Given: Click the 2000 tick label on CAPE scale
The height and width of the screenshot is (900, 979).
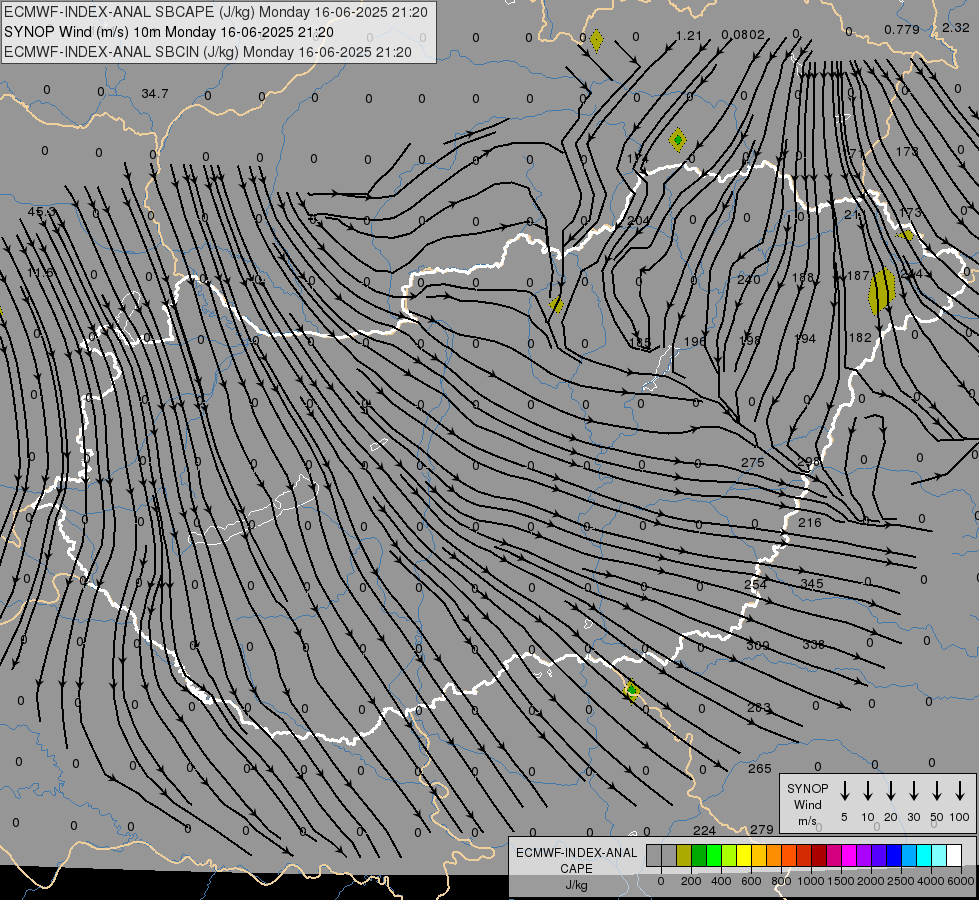Looking at the screenshot, I should tap(870, 881).
